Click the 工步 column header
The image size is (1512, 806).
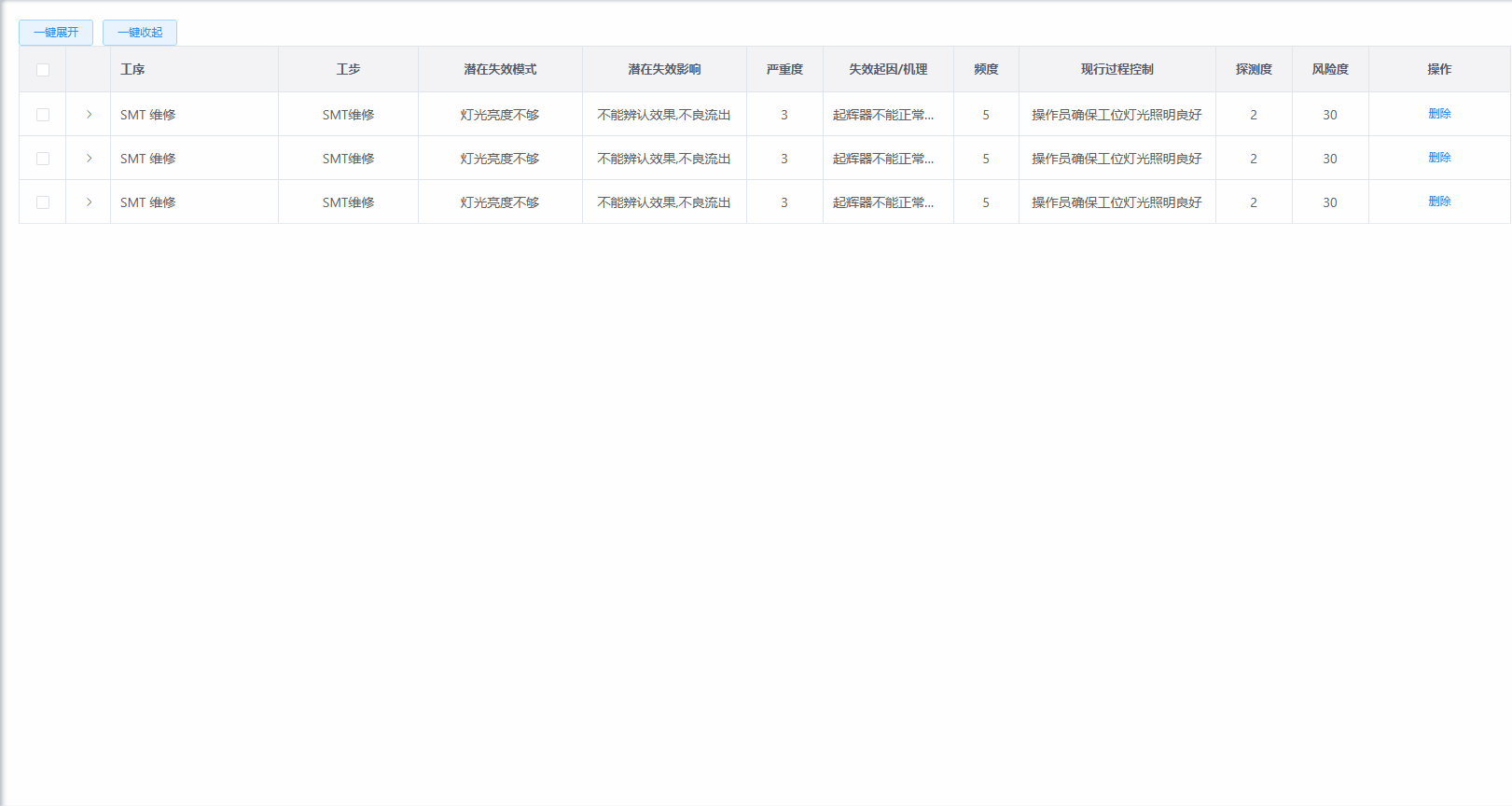(348, 69)
